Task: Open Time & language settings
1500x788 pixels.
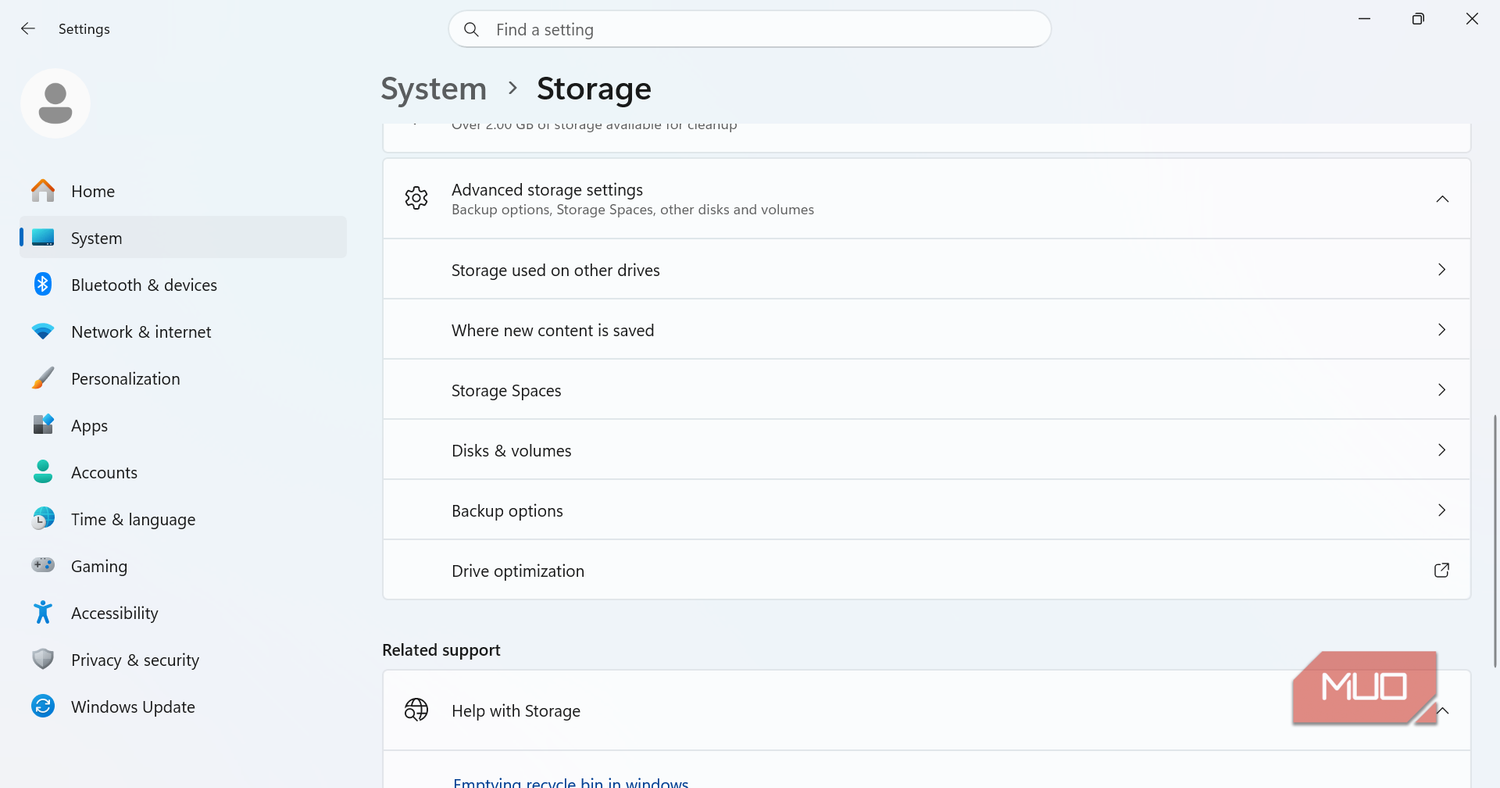Action: pos(183,519)
